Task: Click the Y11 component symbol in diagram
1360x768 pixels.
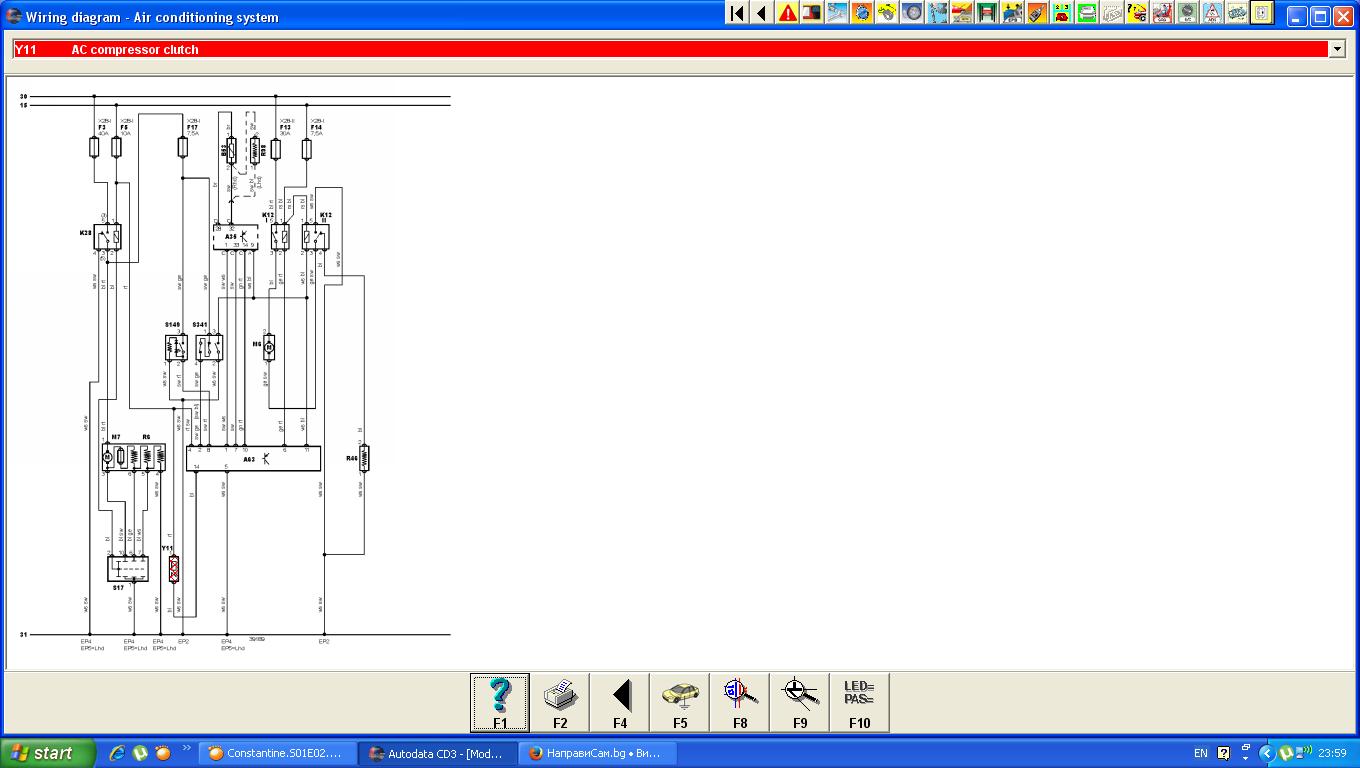Action: pos(173,571)
